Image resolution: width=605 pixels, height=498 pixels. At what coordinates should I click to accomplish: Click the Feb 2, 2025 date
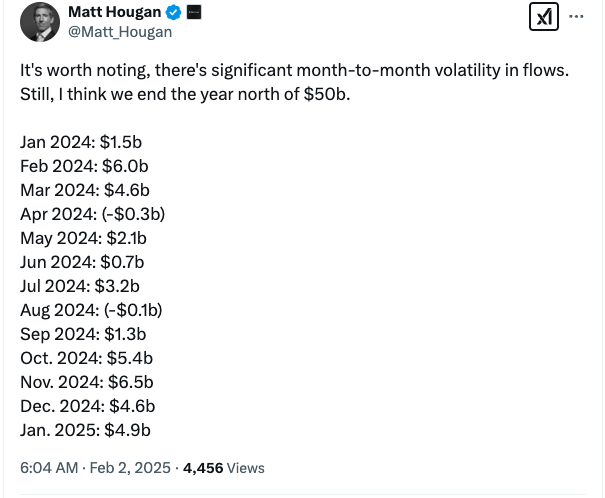click(133, 467)
